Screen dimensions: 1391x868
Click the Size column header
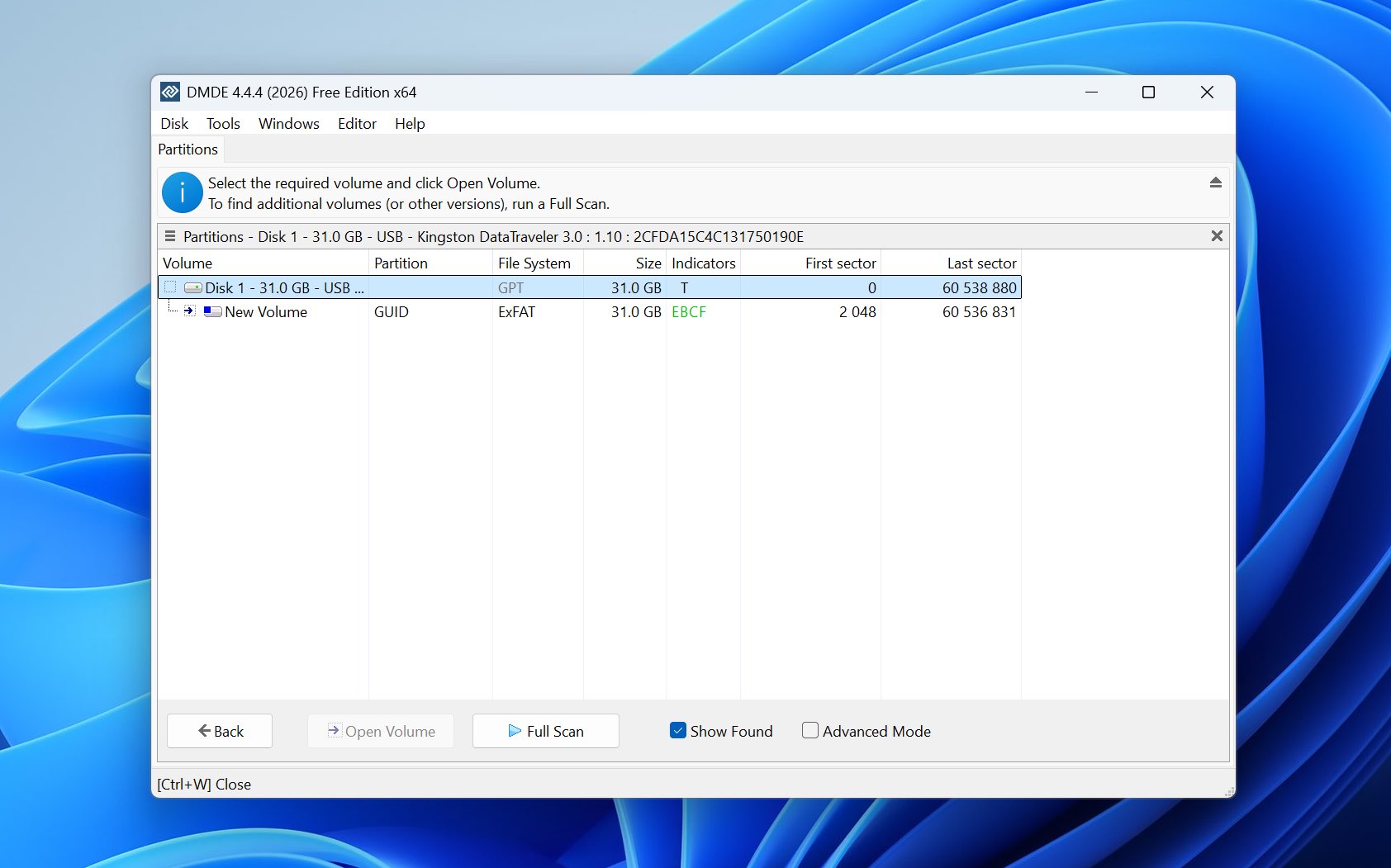[624, 263]
